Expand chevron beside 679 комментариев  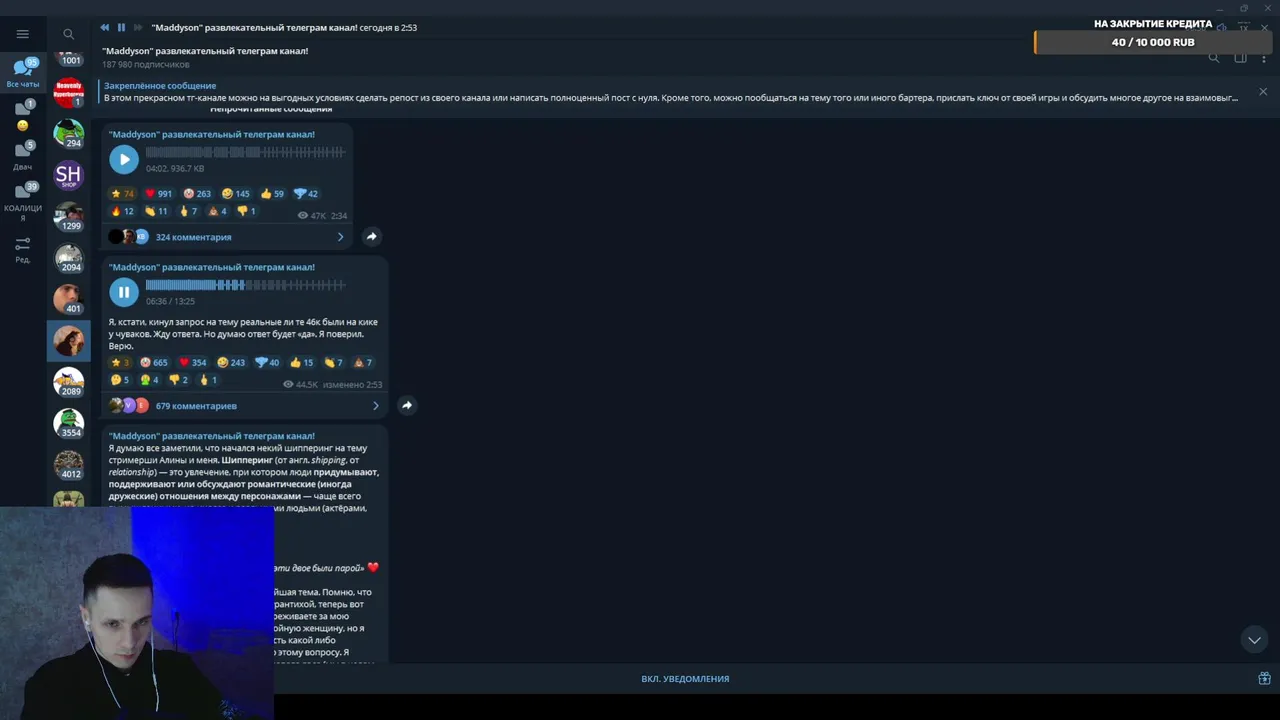click(x=376, y=406)
